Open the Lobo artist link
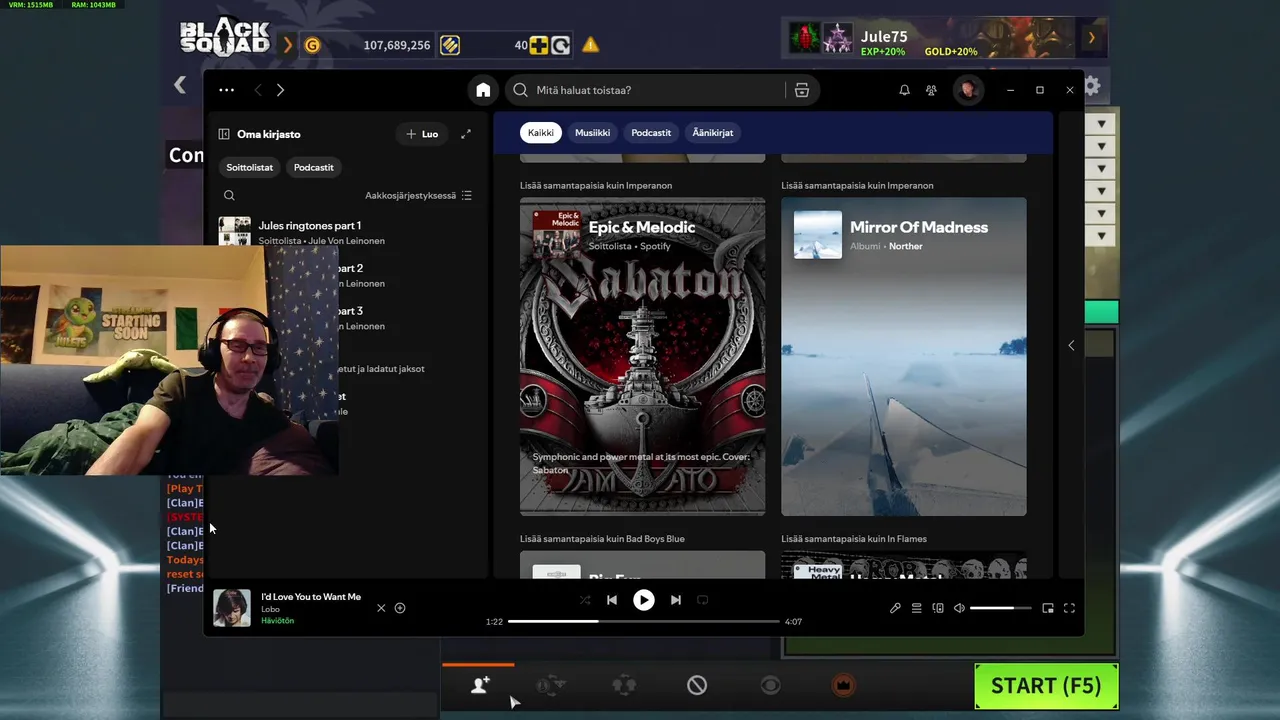The width and height of the screenshot is (1280, 720). [270, 609]
